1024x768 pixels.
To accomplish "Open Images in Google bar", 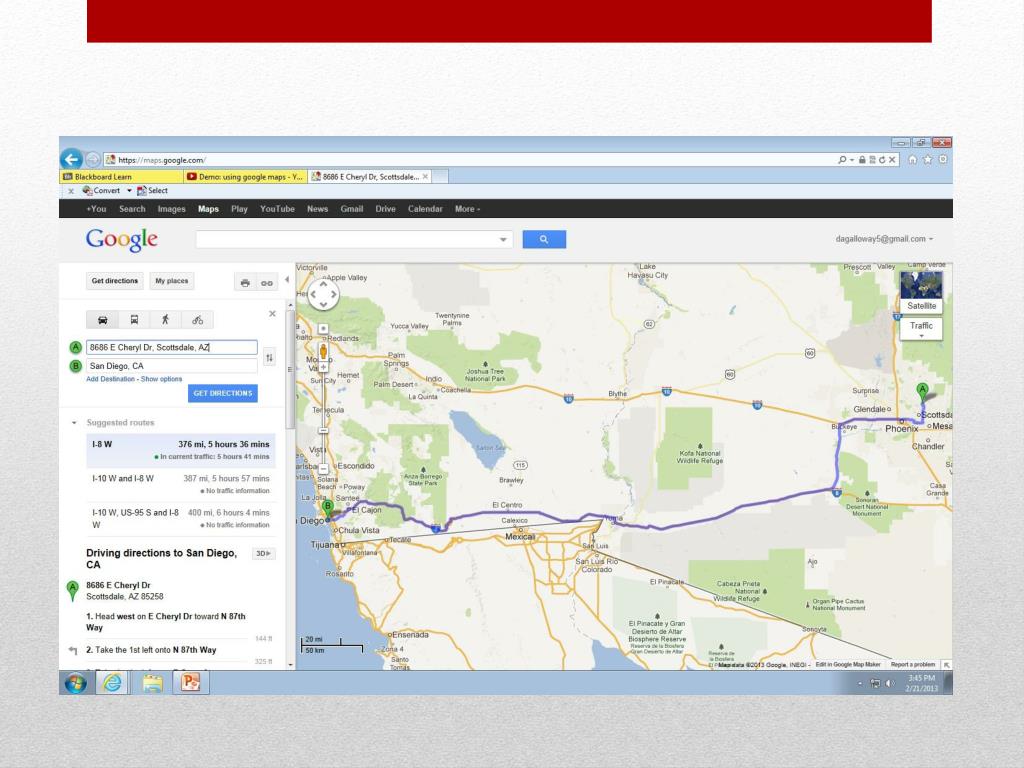I will (172, 209).
